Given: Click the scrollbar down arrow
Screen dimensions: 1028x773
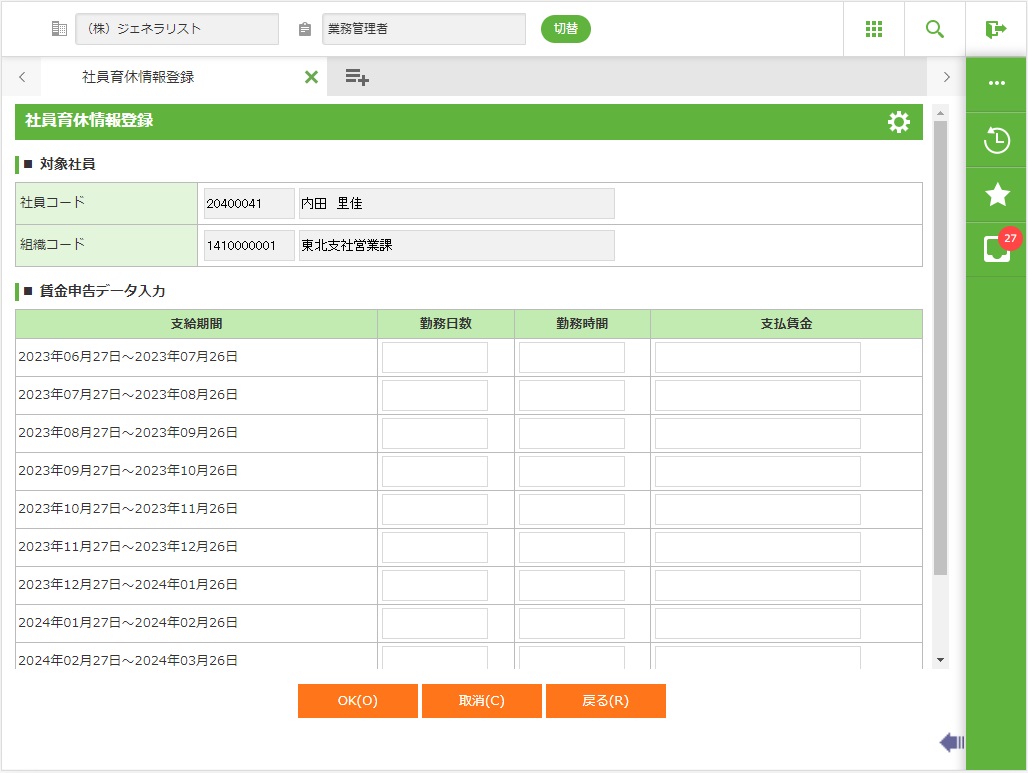Looking at the screenshot, I should pyautogui.click(x=940, y=660).
